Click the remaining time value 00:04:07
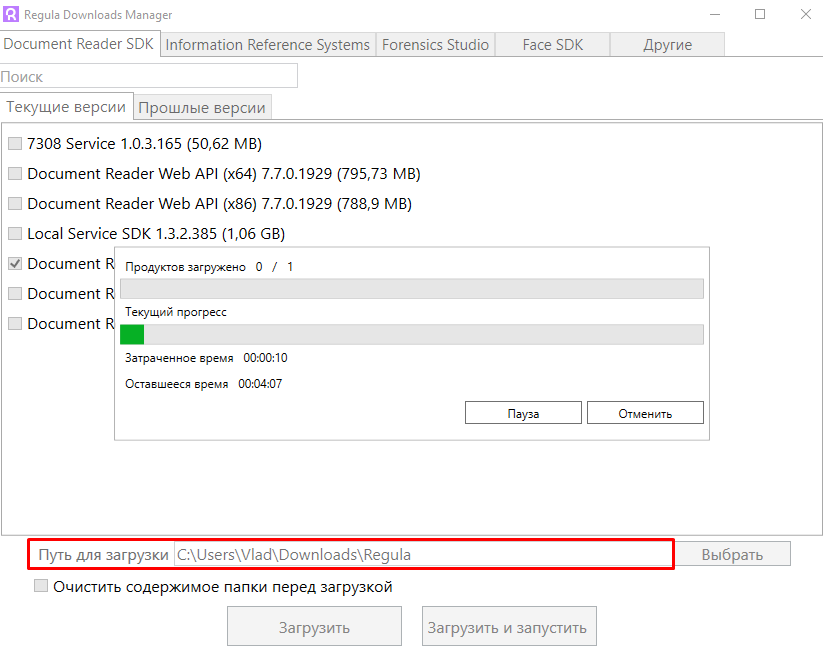Image resolution: width=823 pixels, height=653 pixels. tap(260, 384)
